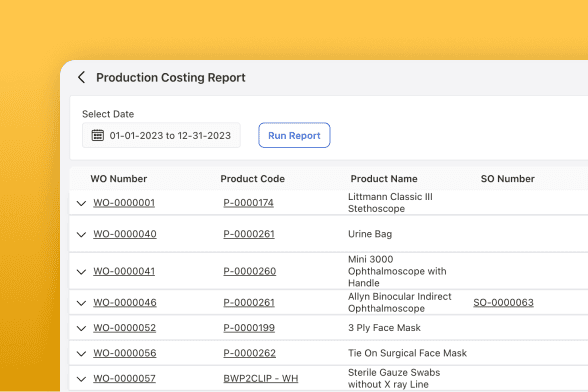Go back using the left arrow icon
Viewport: 588px width, 392px height.
[81, 77]
